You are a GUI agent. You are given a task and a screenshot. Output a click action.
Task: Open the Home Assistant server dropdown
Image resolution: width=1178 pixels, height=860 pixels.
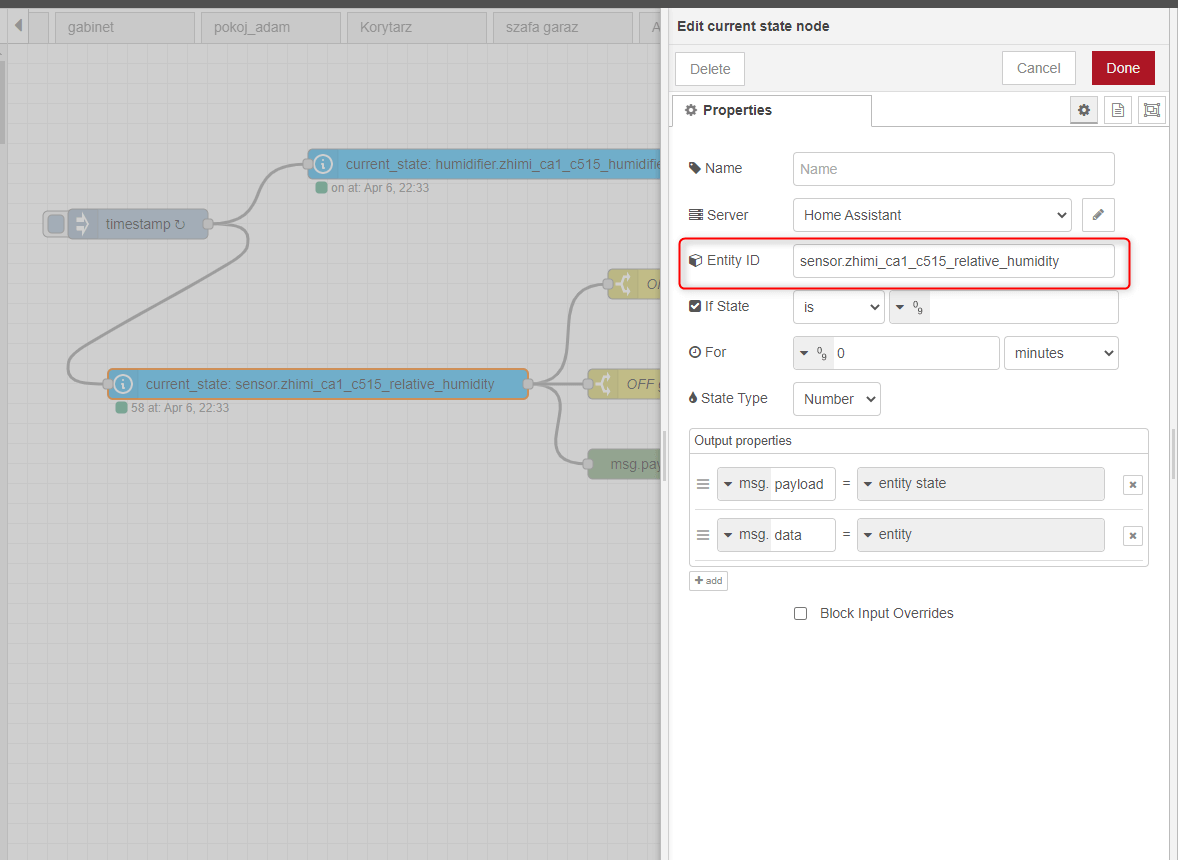932,214
